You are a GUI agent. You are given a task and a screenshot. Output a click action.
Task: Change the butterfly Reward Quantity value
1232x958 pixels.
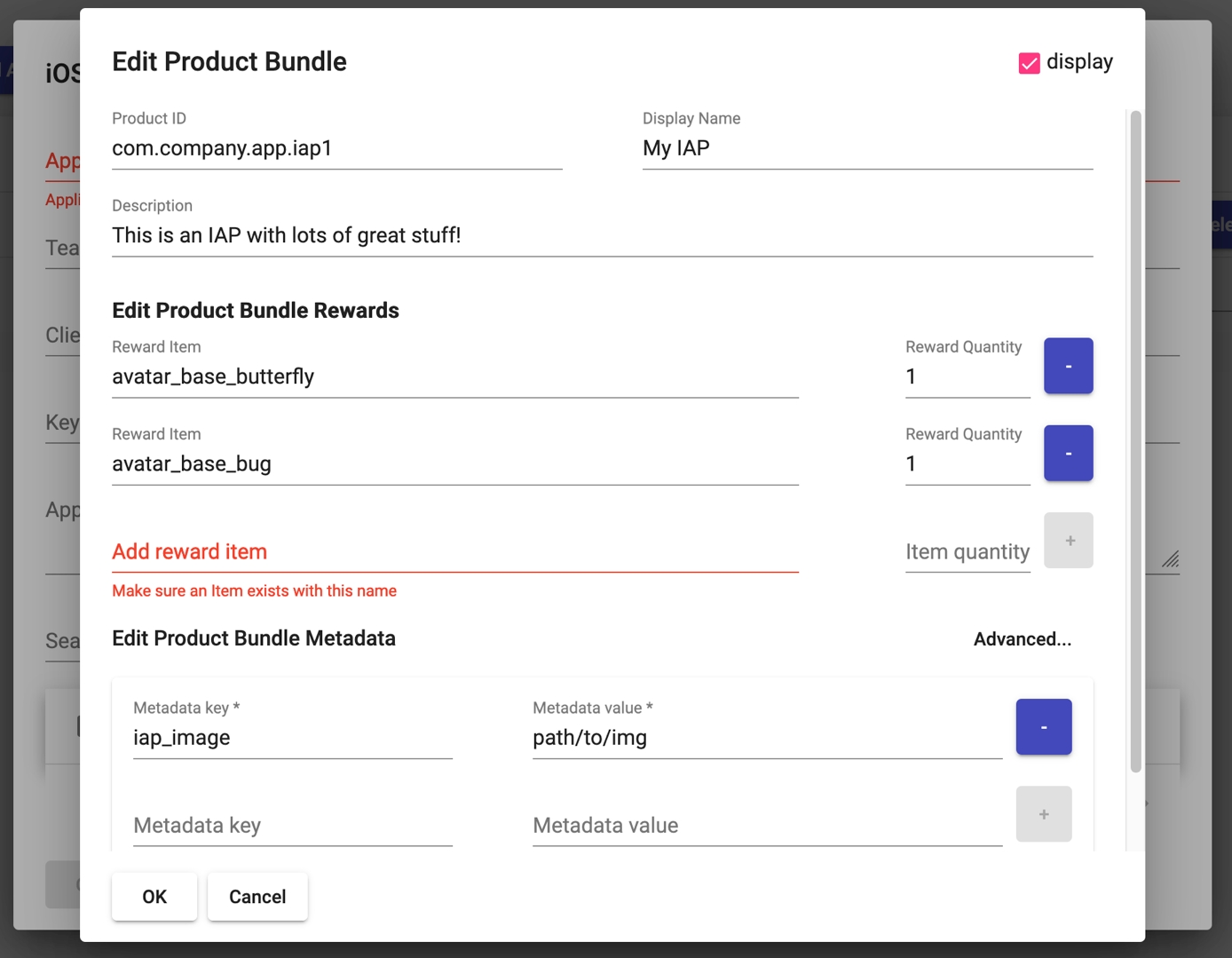tap(967, 376)
